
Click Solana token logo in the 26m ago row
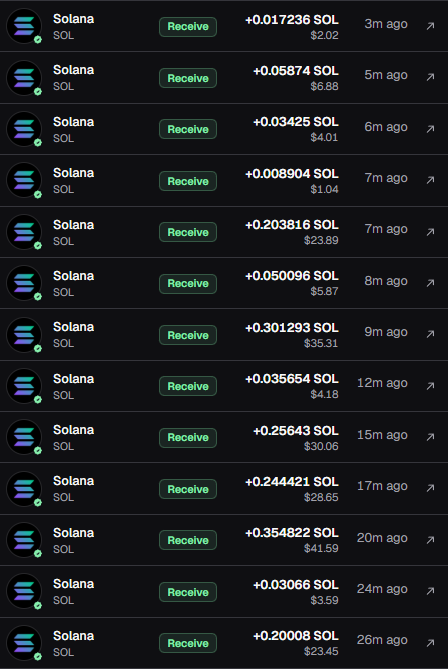pos(24,643)
